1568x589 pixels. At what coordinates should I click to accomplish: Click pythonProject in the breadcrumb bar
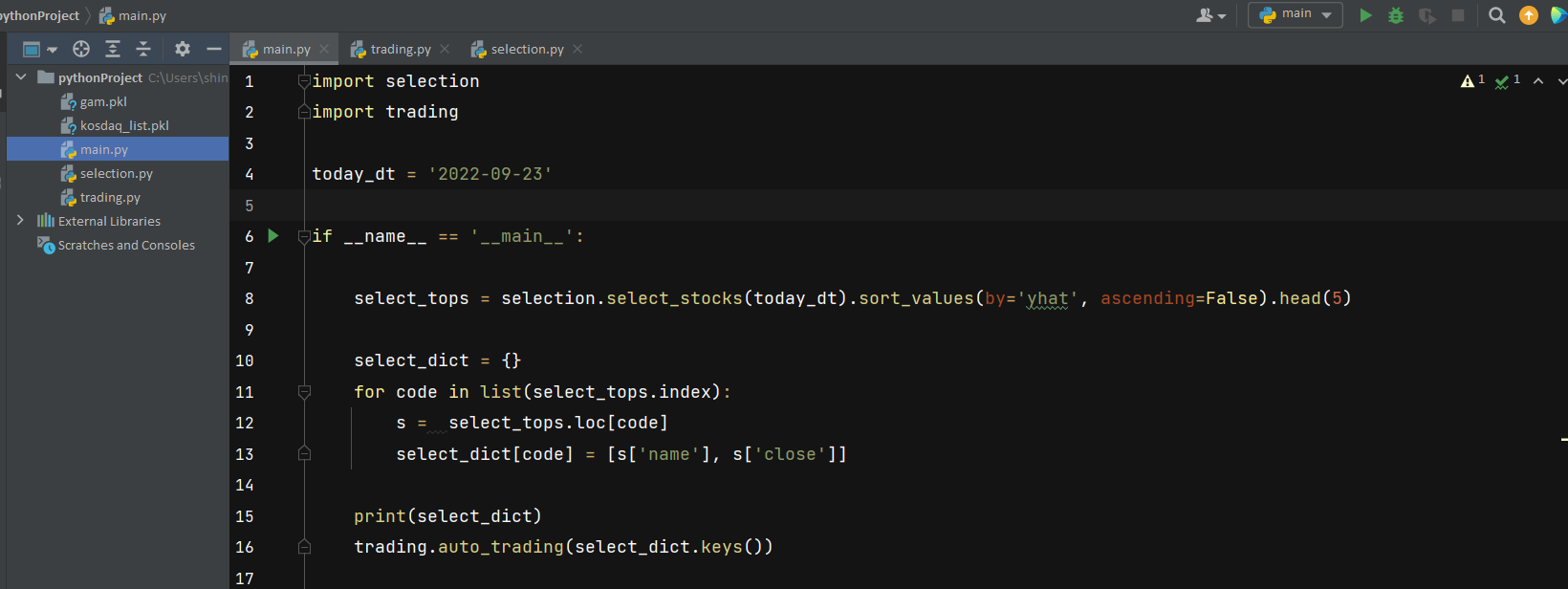(39, 15)
